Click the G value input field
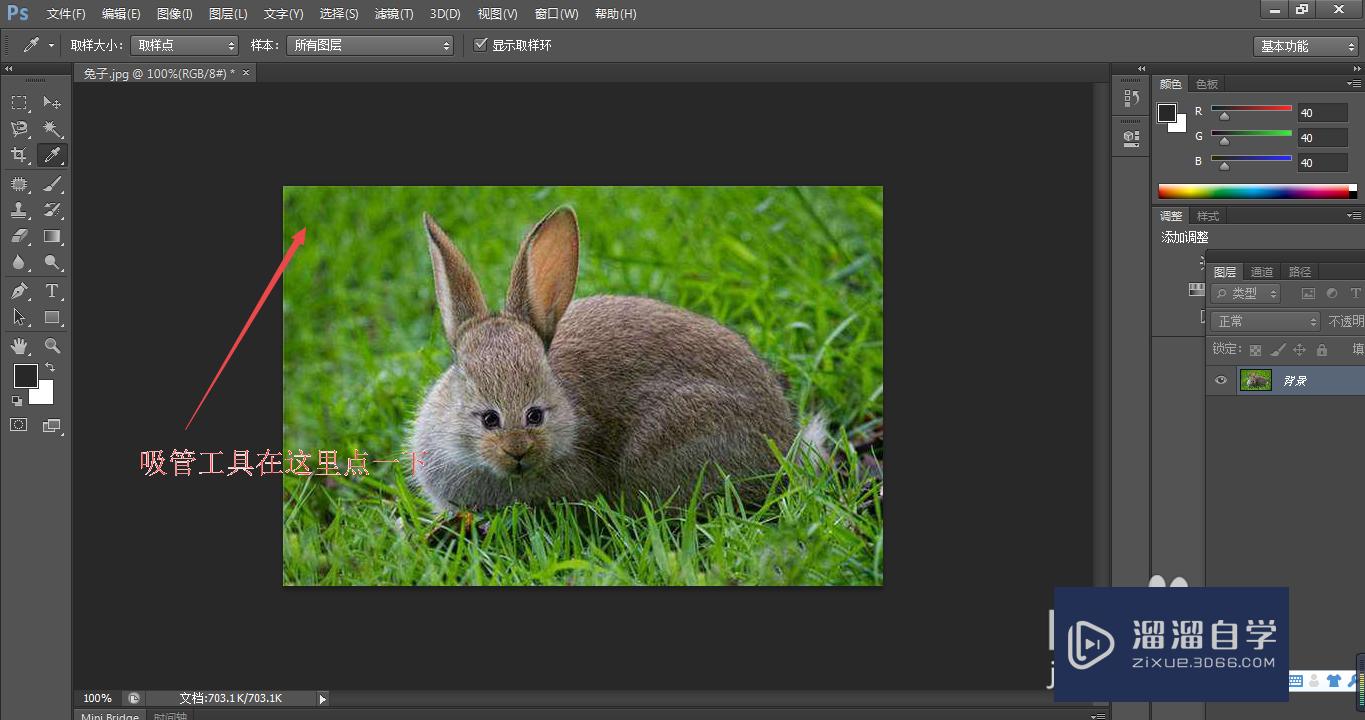1365x720 pixels. coord(1323,138)
